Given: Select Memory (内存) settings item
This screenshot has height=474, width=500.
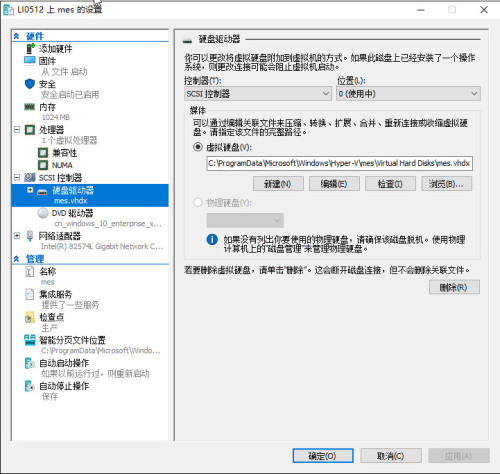Looking at the screenshot, I should (47, 107).
